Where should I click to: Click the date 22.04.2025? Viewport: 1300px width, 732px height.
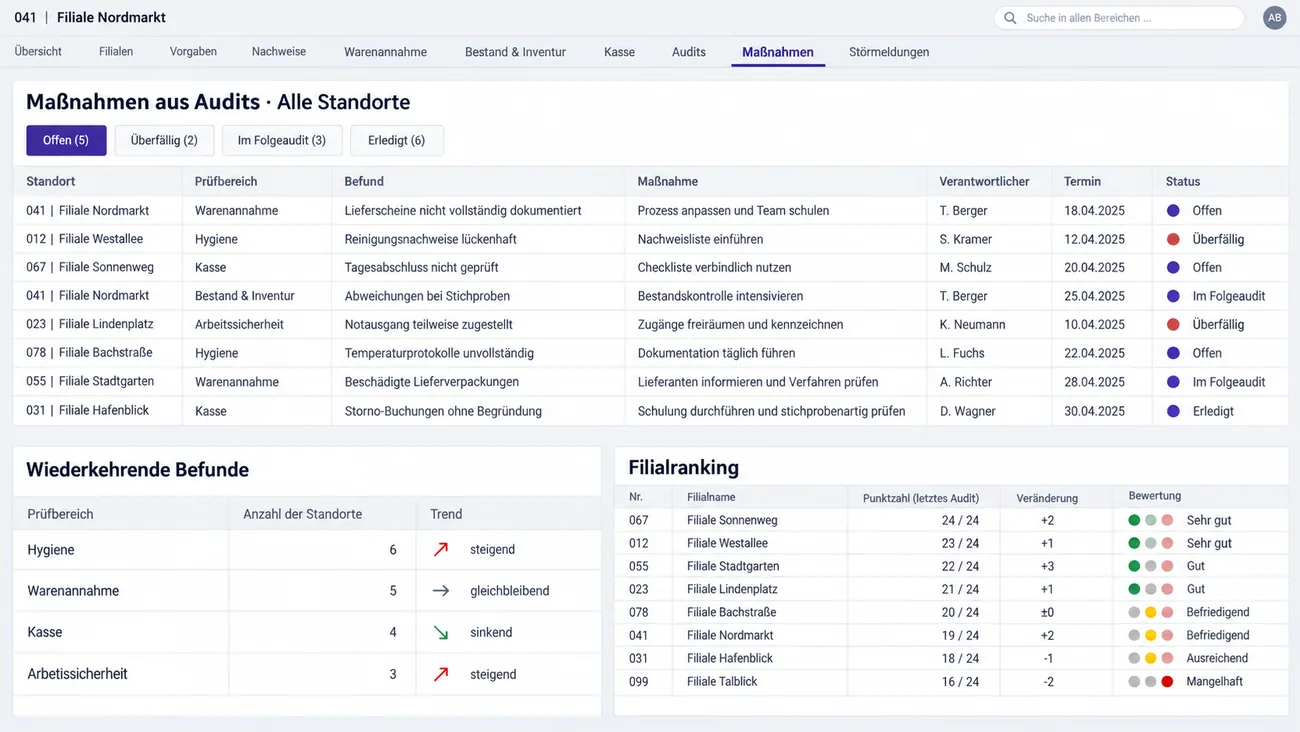[x=1094, y=353]
